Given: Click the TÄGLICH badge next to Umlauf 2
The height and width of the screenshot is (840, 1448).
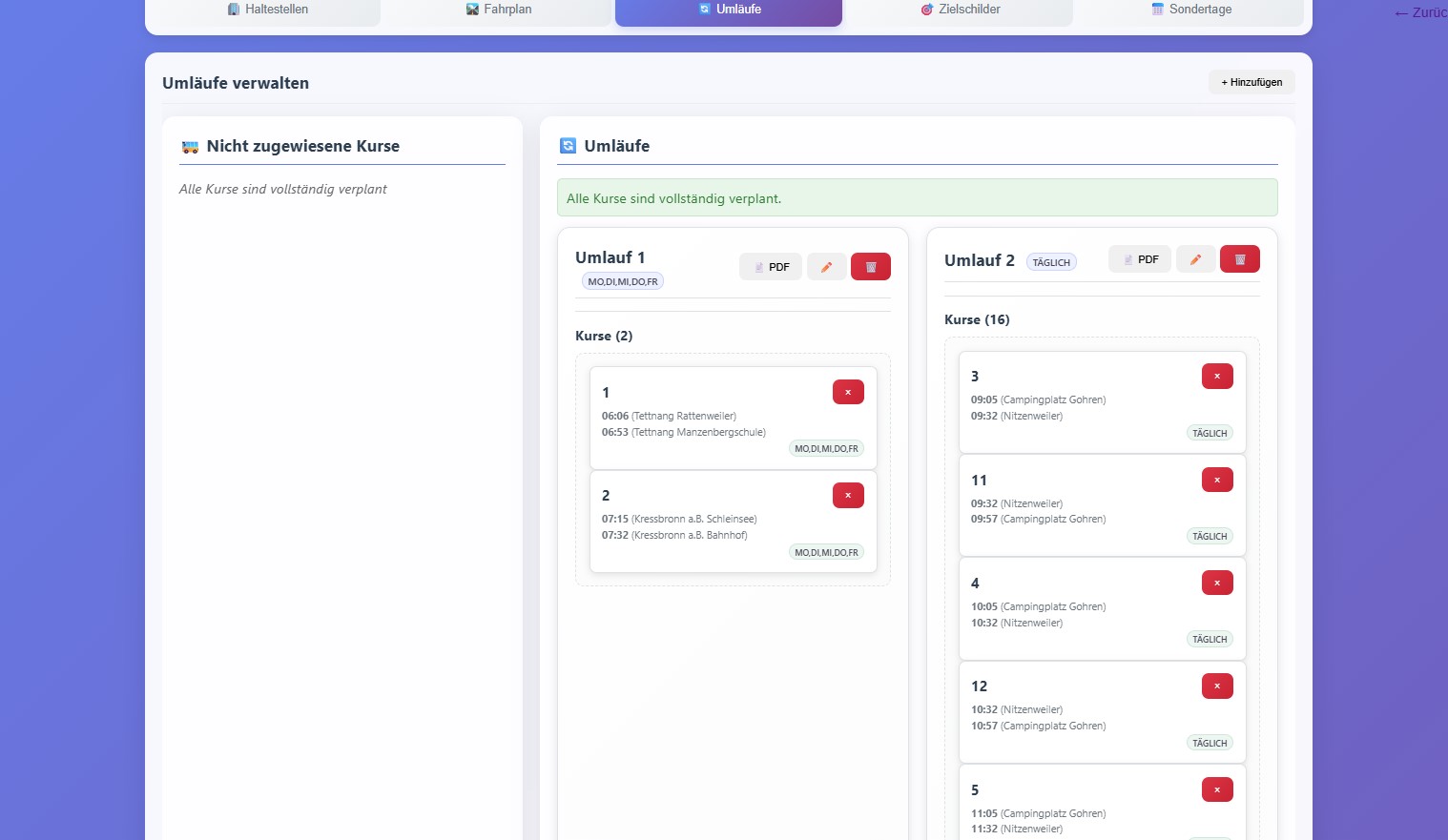Looking at the screenshot, I should (1050, 261).
